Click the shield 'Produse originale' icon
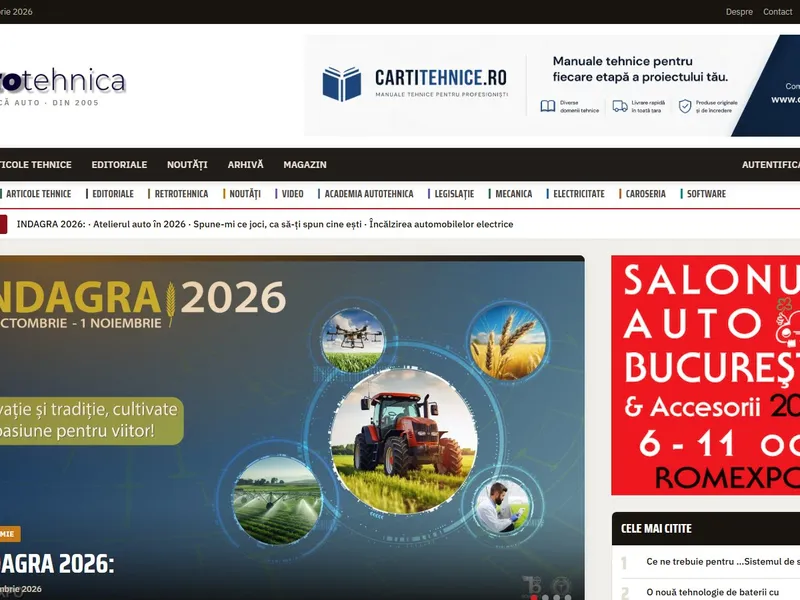The height and width of the screenshot is (600, 800). pyautogui.click(x=685, y=106)
